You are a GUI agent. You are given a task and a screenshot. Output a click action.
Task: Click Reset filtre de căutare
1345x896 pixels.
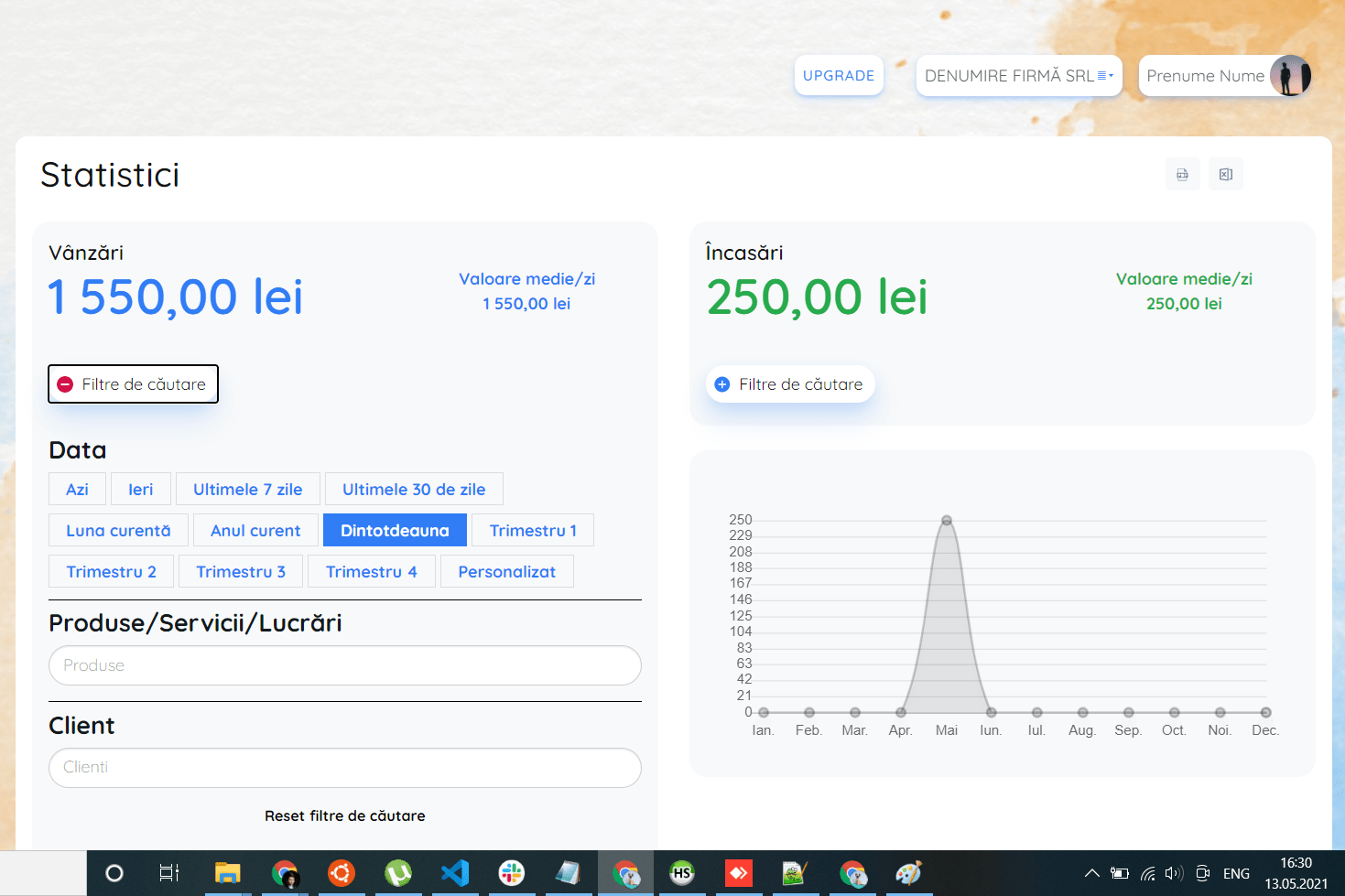point(344,815)
